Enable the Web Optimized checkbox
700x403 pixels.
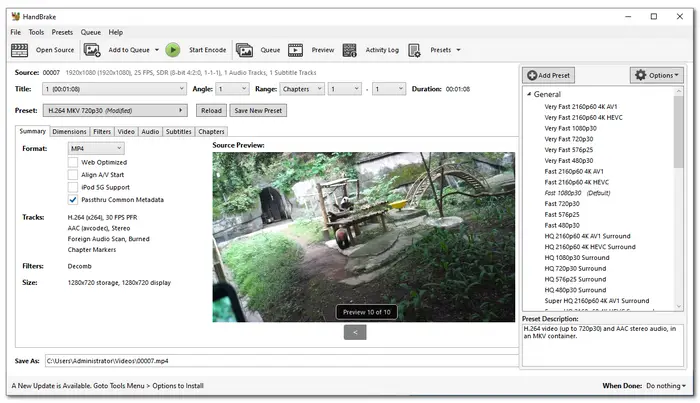(x=73, y=162)
